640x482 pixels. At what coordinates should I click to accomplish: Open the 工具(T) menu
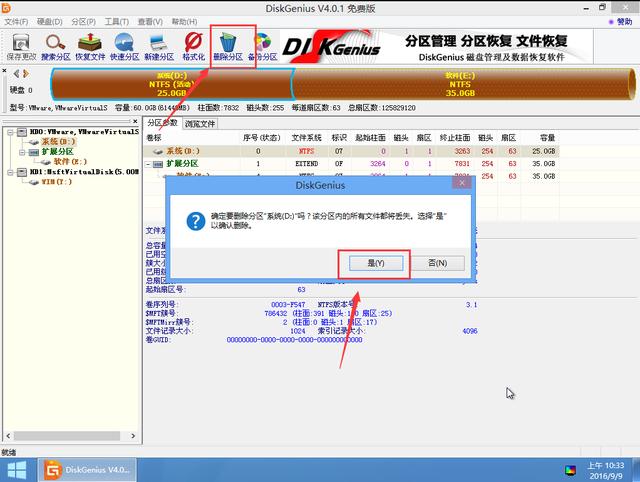pos(117,22)
